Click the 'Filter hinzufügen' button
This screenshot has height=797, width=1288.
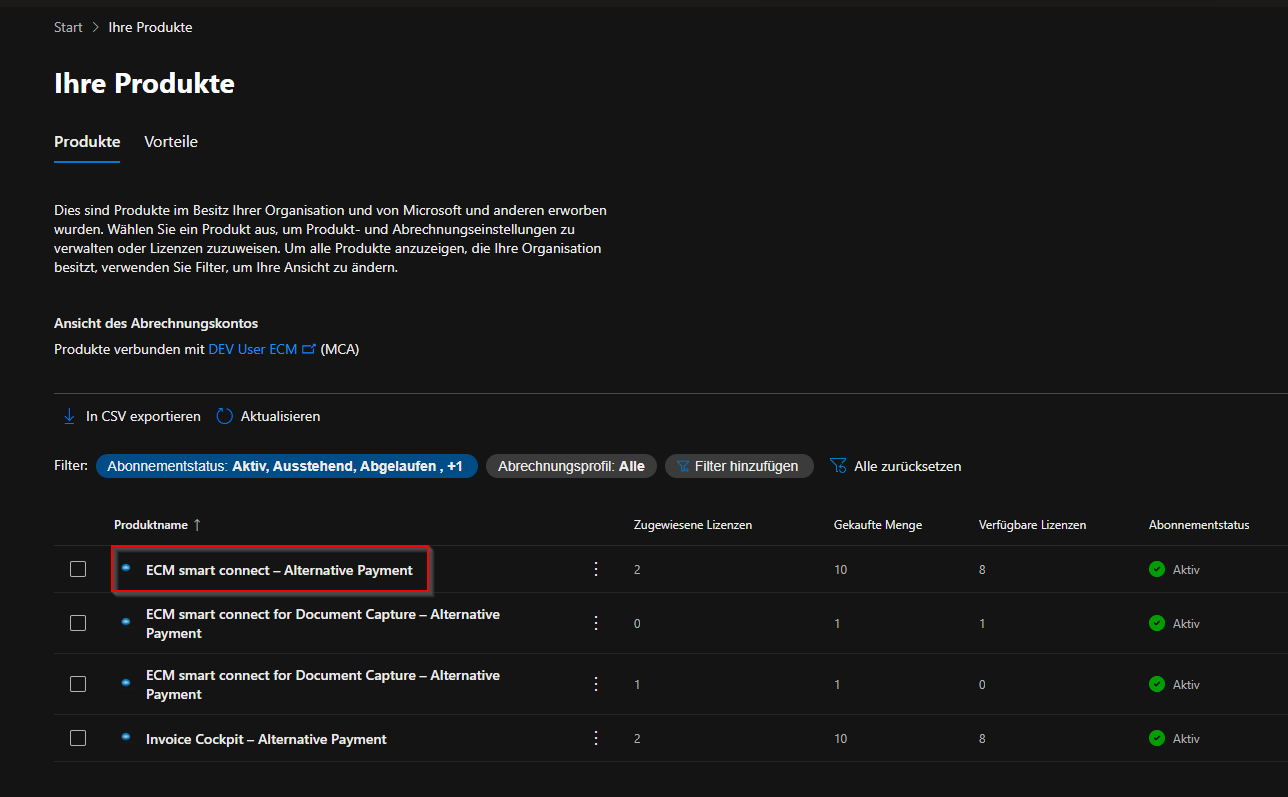click(x=739, y=466)
